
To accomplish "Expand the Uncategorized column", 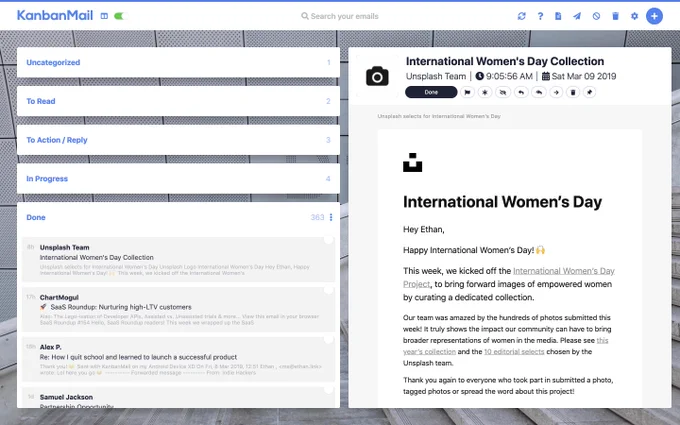I will 178,62.
